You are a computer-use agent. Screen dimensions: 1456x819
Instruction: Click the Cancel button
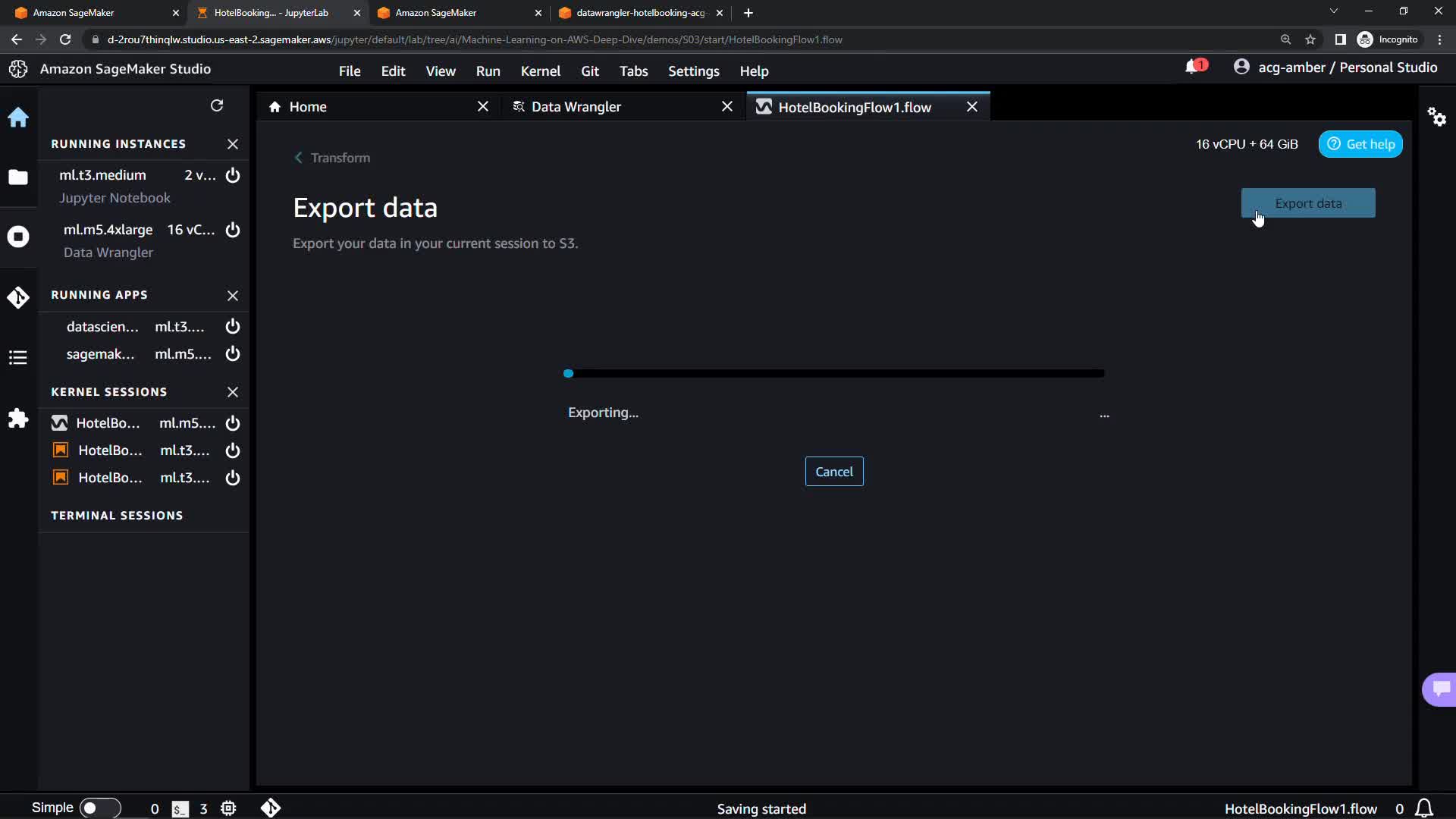click(833, 472)
